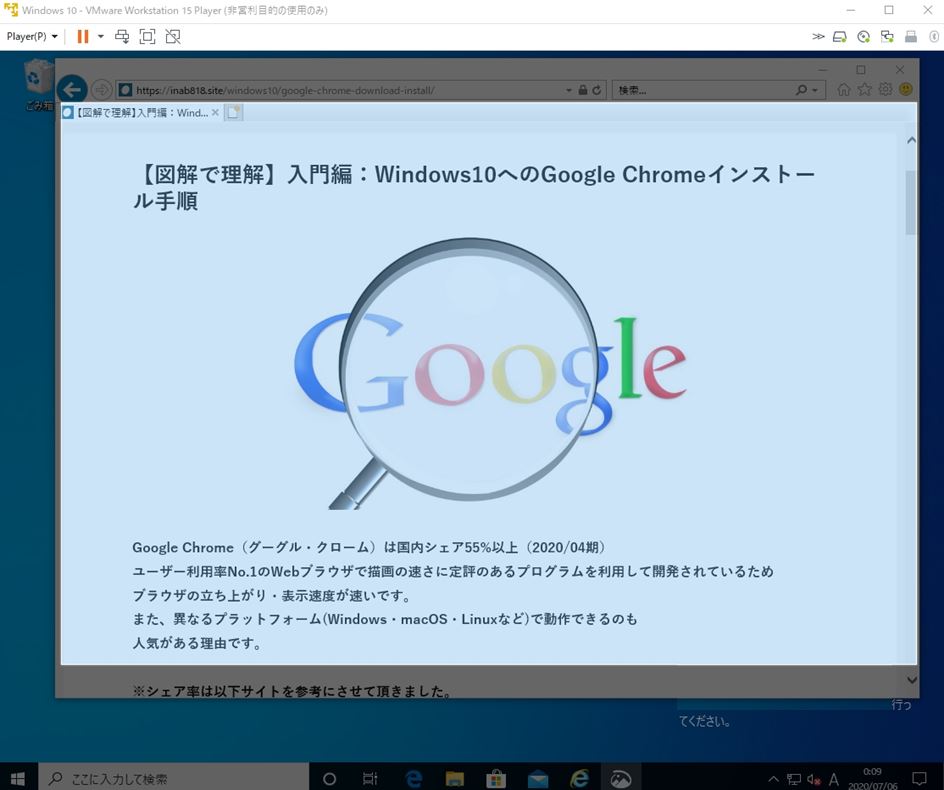
Task: Click the line '人気がある理由です。'
Action: (x=197, y=643)
